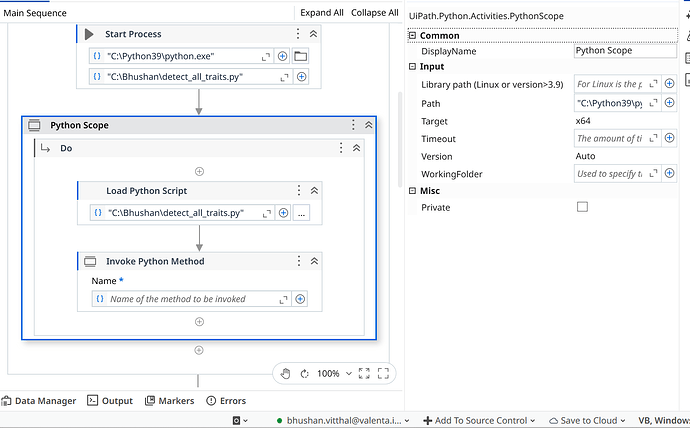Collapse the Do sequence container
The image size is (690, 428).
tap(356, 148)
